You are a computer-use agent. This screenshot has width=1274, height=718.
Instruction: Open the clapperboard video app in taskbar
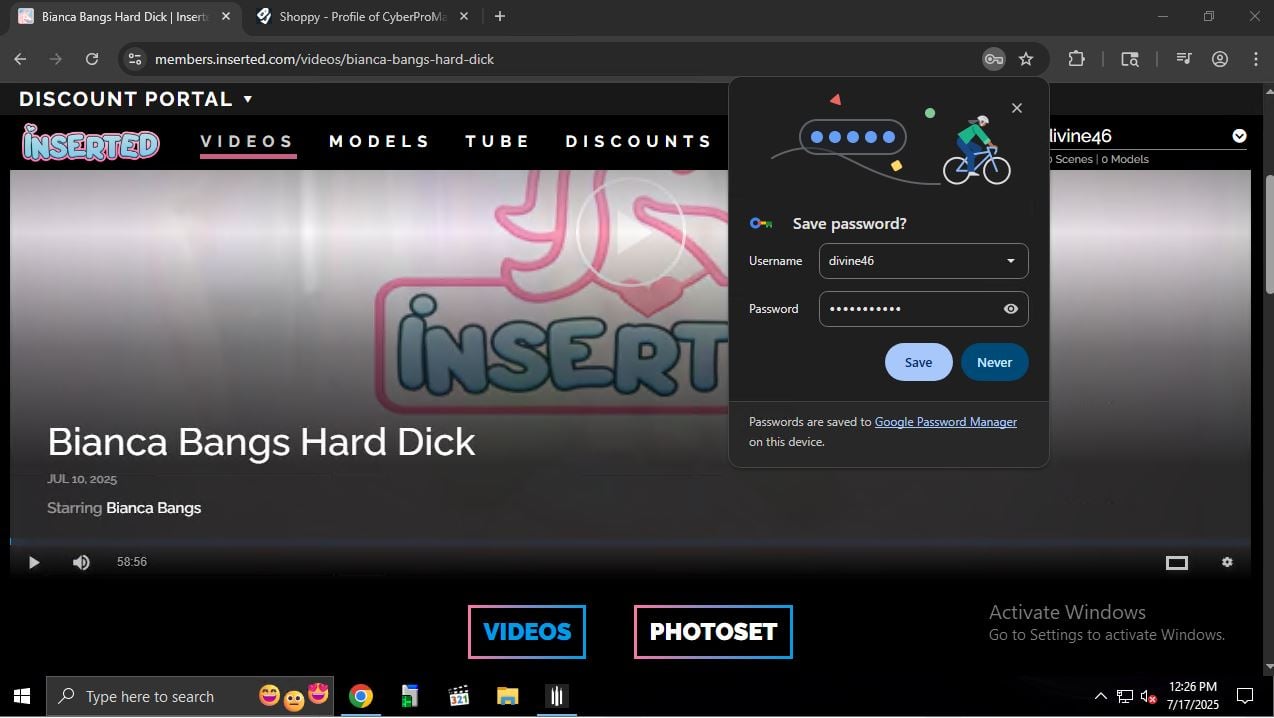[x=459, y=696]
